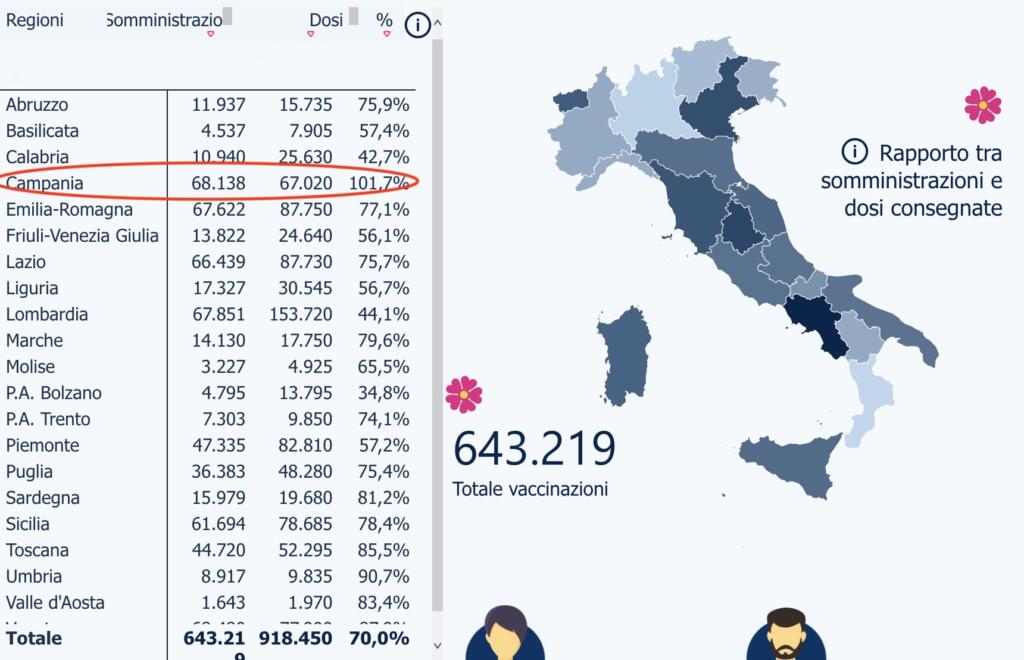The height and width of the screenshot is (660, 1024).
Task: Click the down chevron below the table scrollbar
Action: [435, 645]
